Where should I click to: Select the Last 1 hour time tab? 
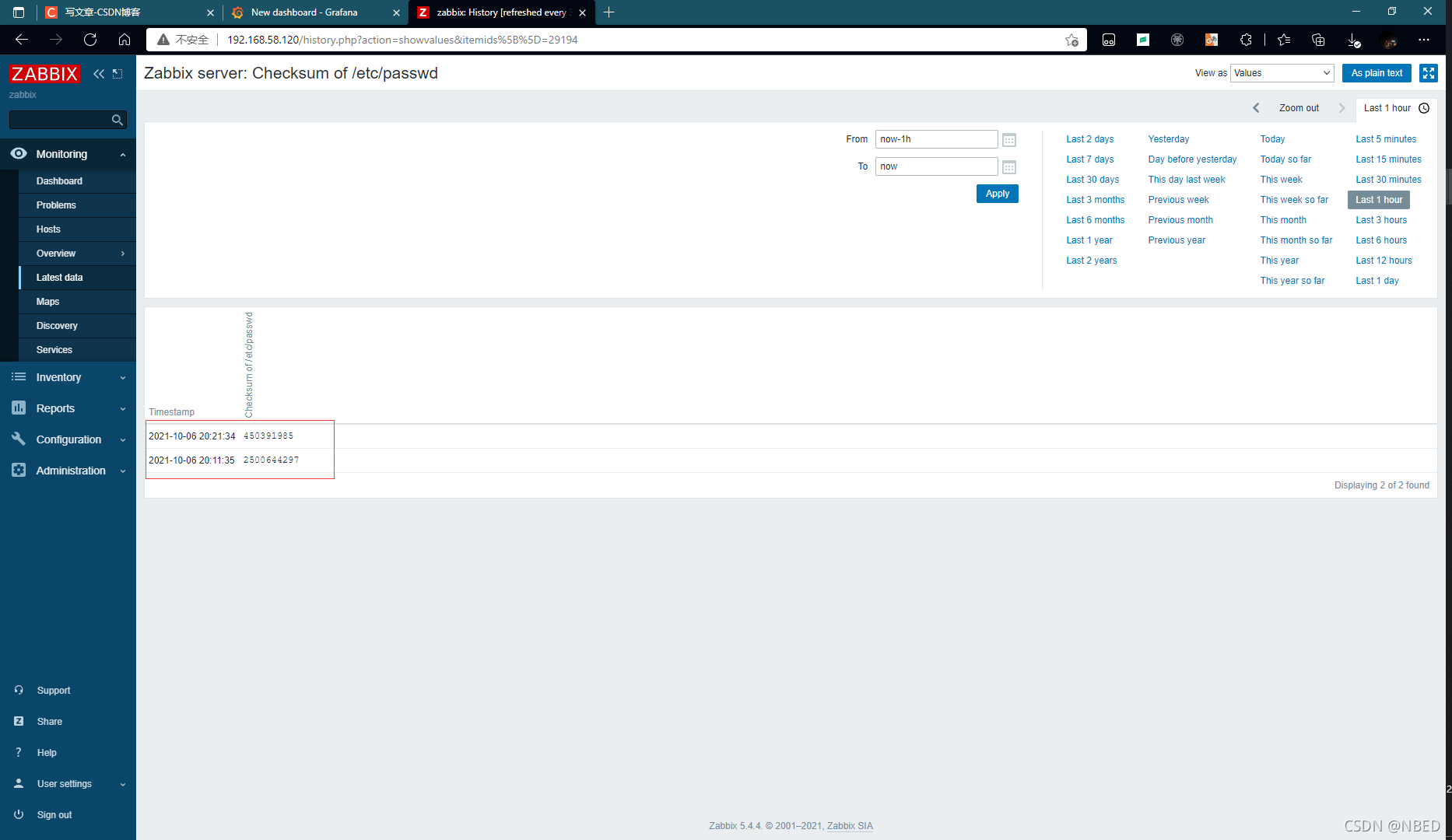point(1396,108)
